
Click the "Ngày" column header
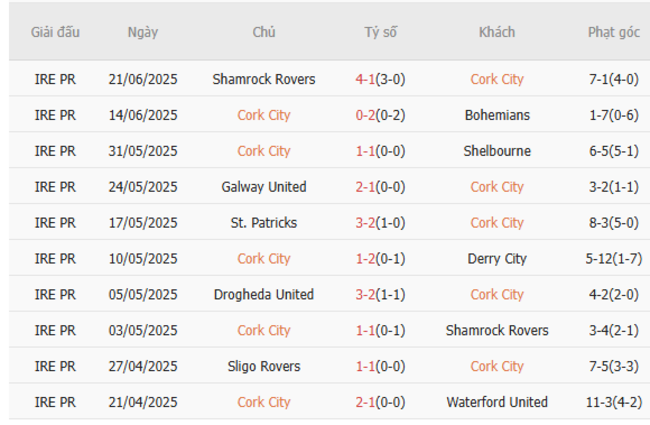(x=142, y=32)
